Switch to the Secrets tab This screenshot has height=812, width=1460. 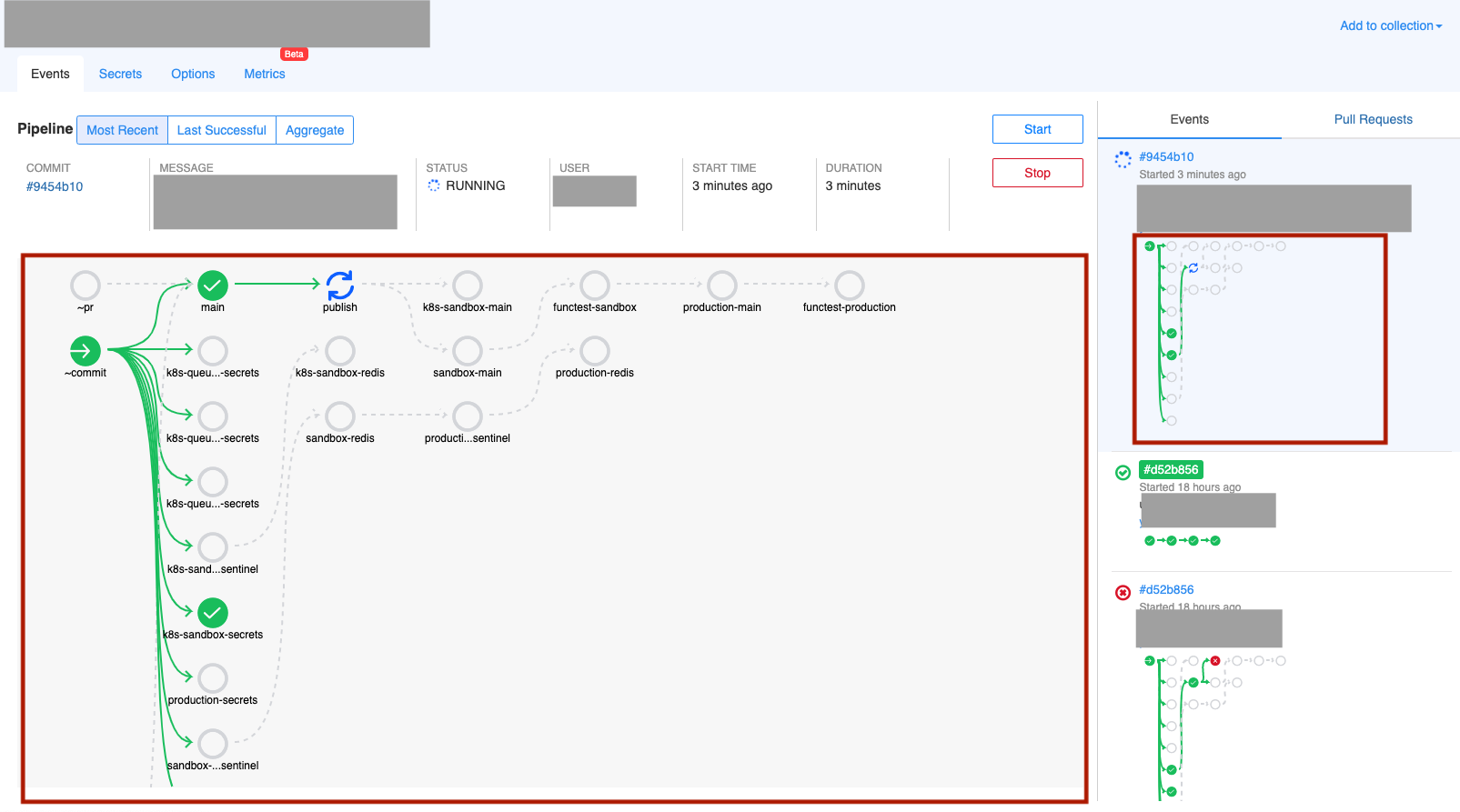(x=120, y=74)
